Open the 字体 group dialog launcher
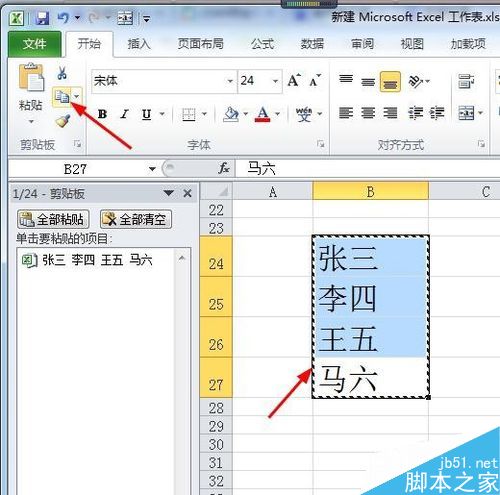Image resolution: width=500 pixels, height=495 pixels. (321, 144)
